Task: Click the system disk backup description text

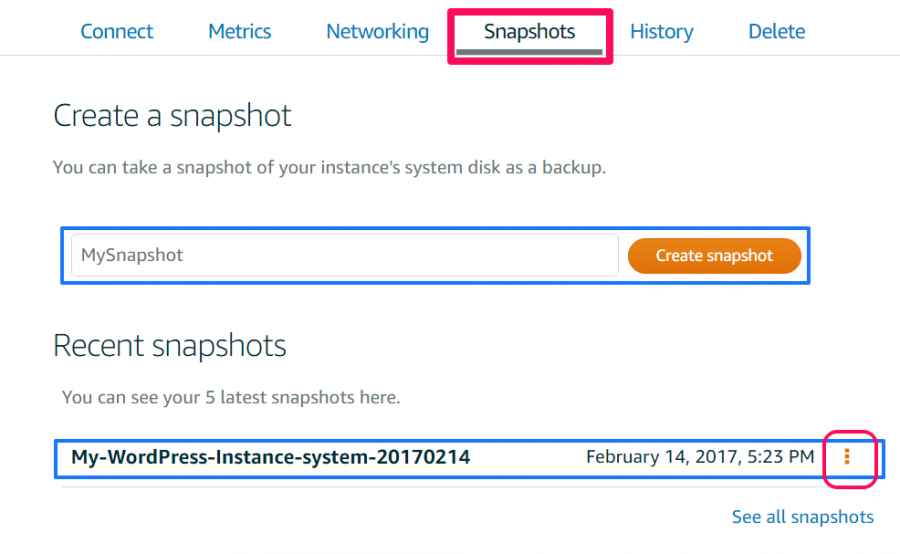Action: tap(329, 168)
